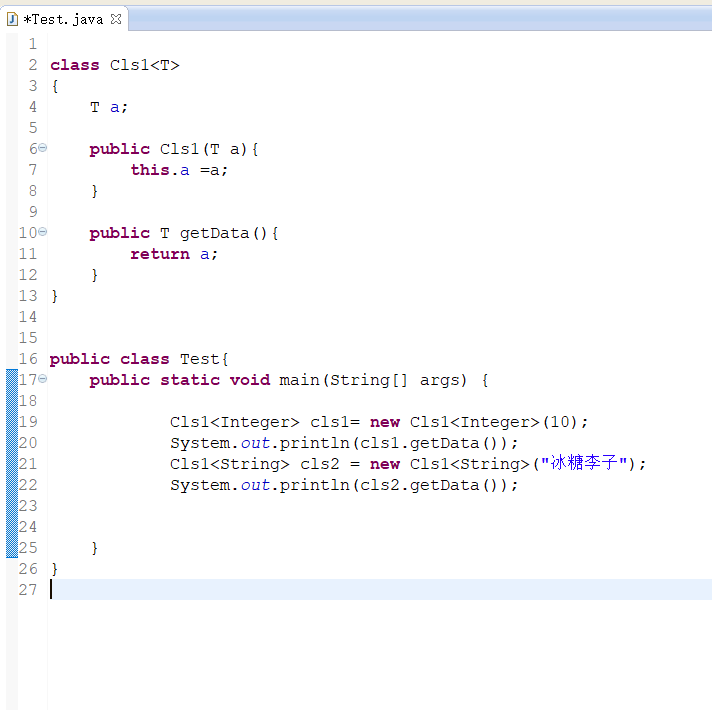Click 'this' keyword on line 7
The image size is (712, 710).
150,170
